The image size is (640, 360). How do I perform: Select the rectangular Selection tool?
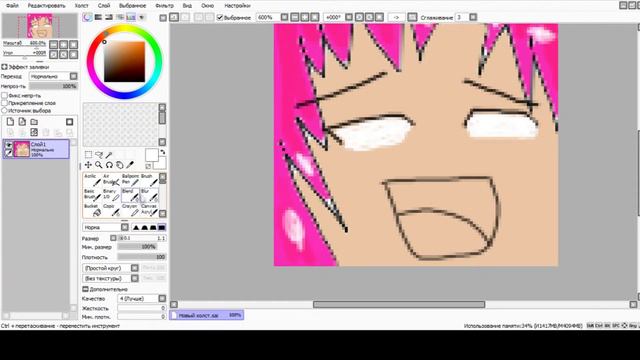(x=88, y=155)
